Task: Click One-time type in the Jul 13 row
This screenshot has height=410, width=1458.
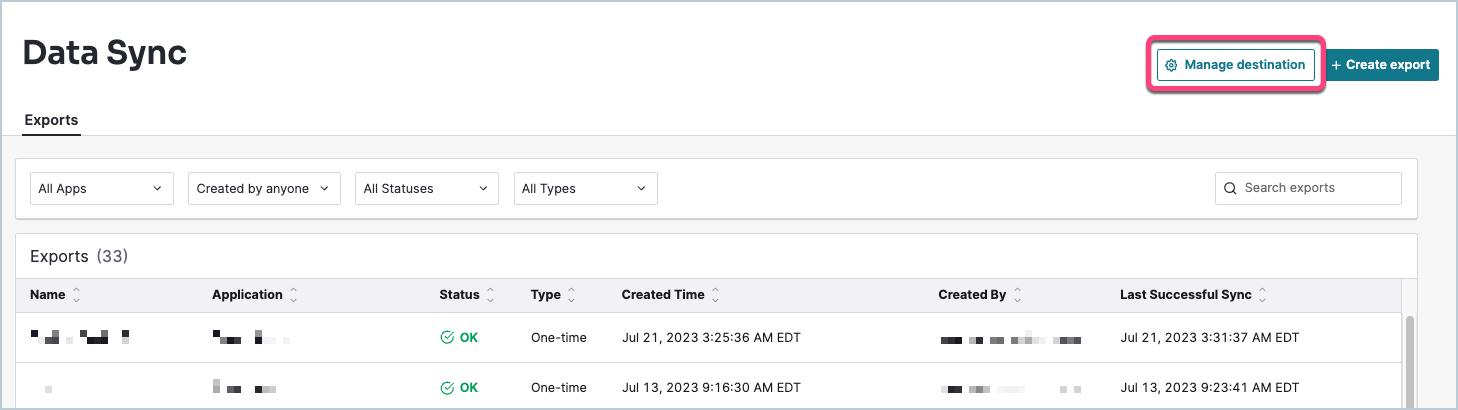Action: (559, 387)
